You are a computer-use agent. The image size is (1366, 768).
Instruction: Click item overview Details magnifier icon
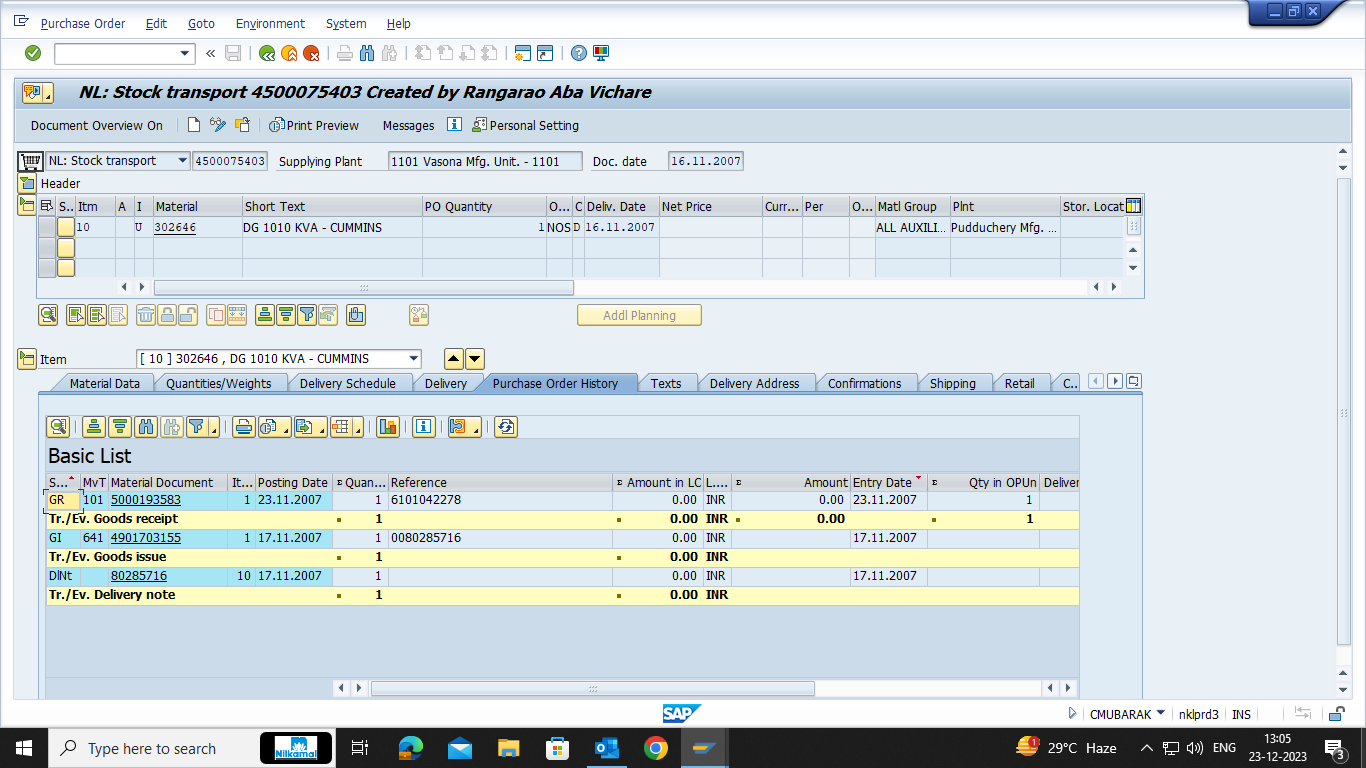pyautogui.click(x=48, y=315)
